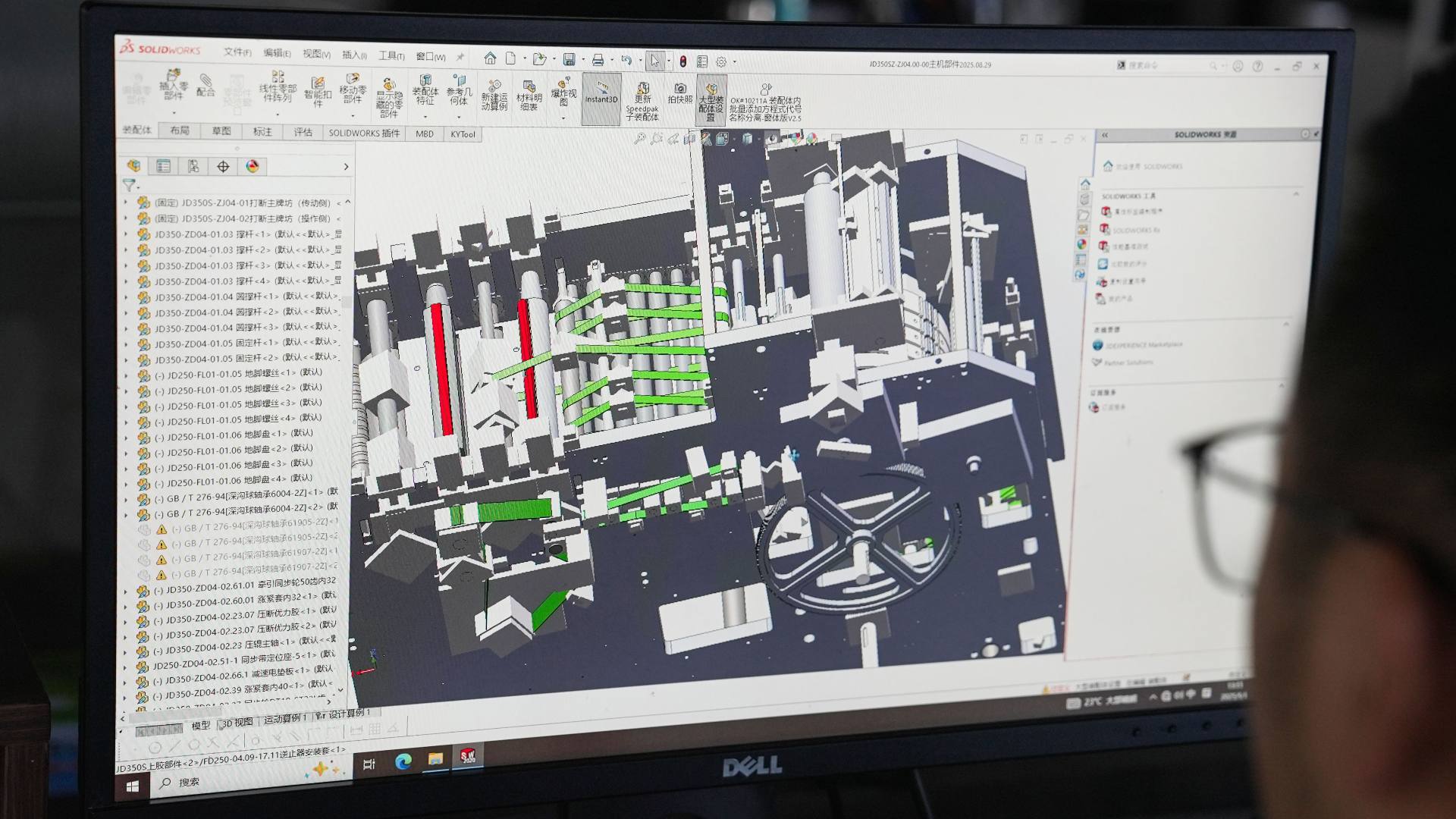Click the 配合 (Mate) tool icon
The width and height of the screenshot is (1456, 819).
pyautogui.click(x=206, y=83)
